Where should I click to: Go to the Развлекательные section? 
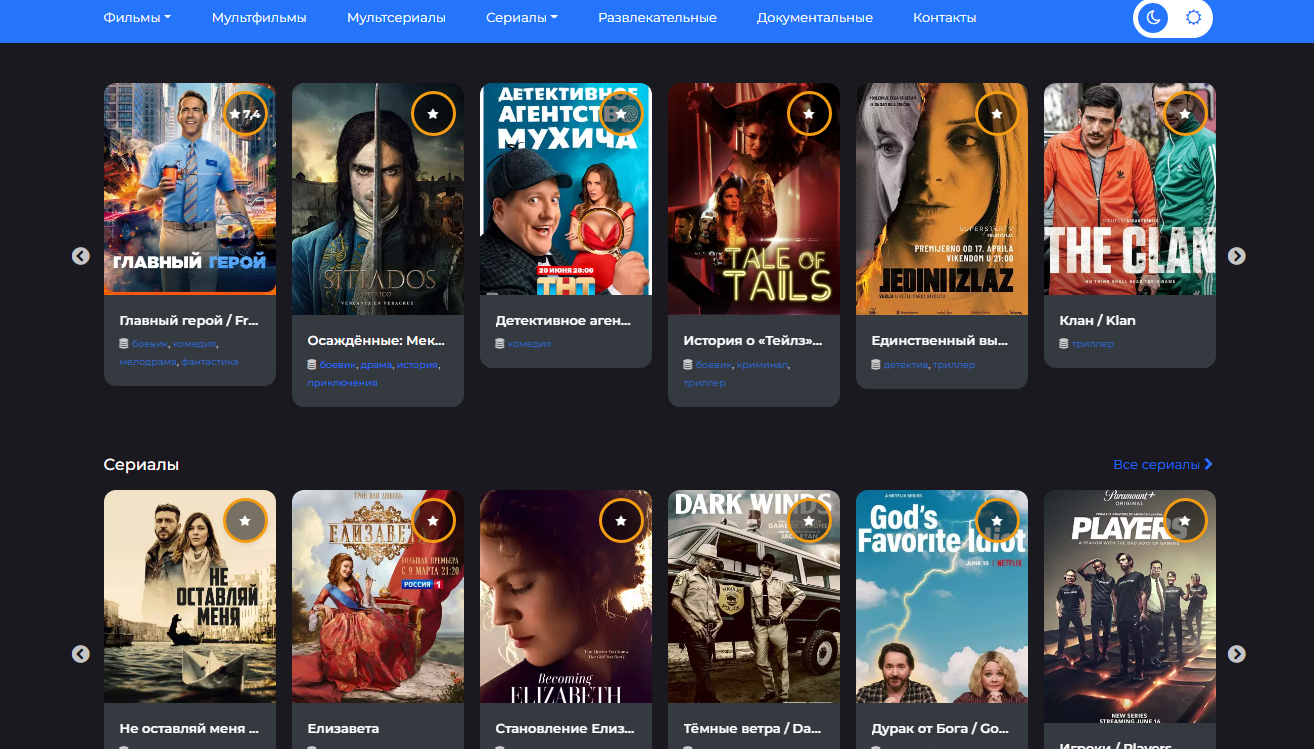(657, 17)
